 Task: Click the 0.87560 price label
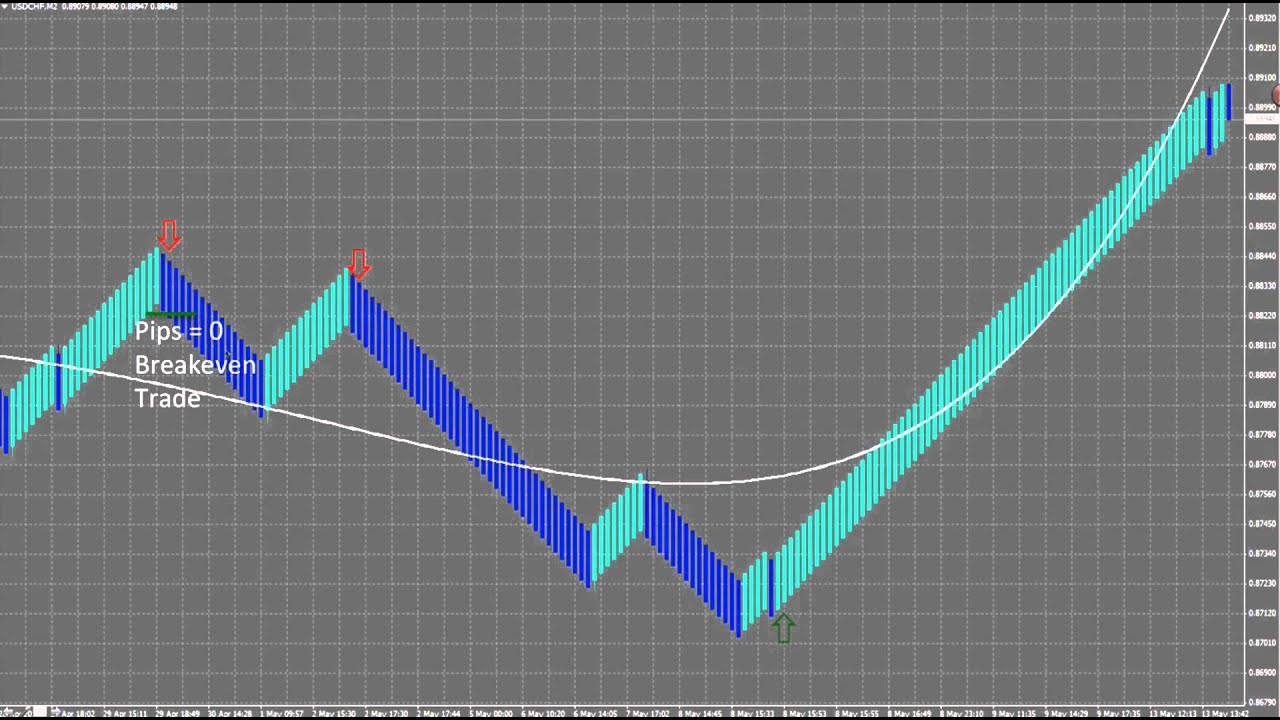pos(1263,494)
